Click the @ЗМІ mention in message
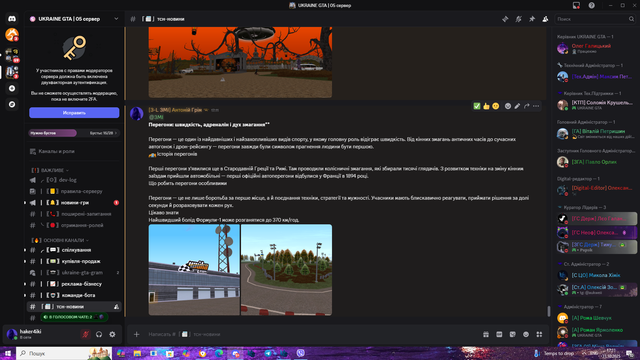This screenshot has height=360, width=640. coord(156,117)
